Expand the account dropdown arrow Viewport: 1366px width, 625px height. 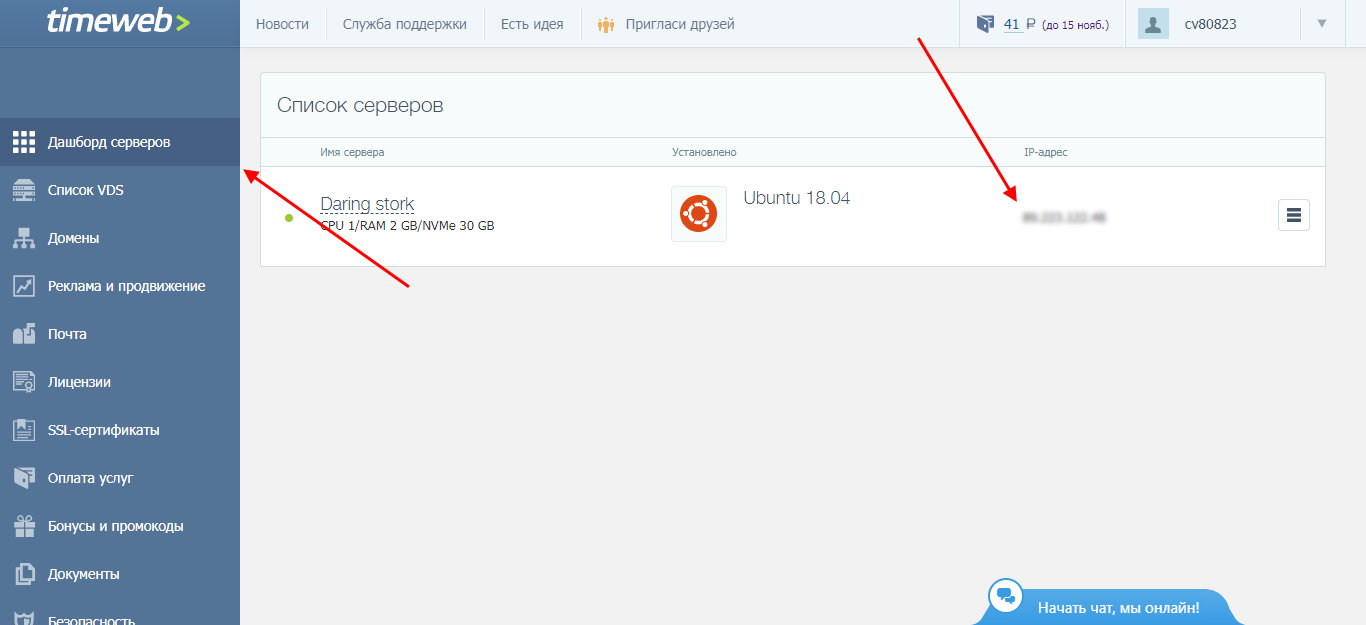1322,23
